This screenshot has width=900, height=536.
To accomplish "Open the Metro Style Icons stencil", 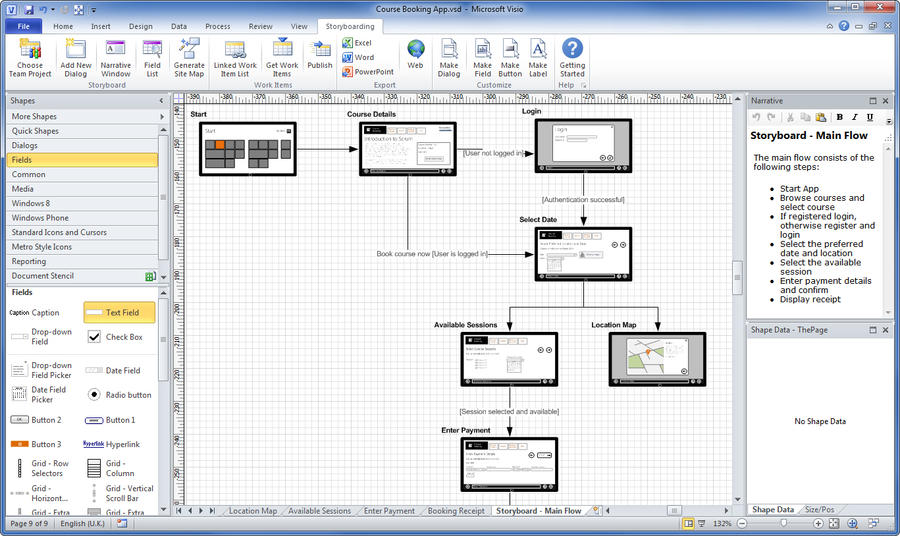I will click(x=82, y=247).
